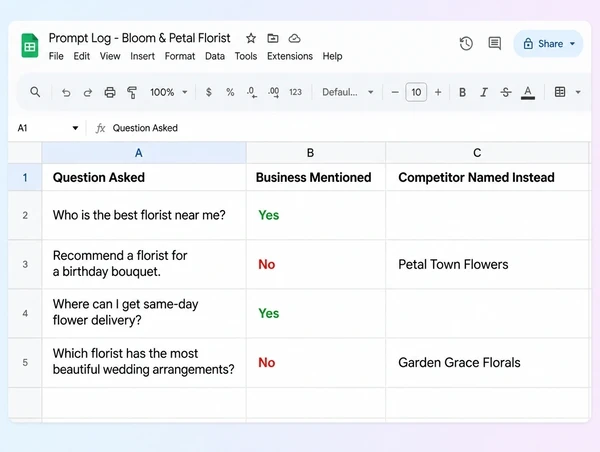Open the Format menu

tap(180, 56)
